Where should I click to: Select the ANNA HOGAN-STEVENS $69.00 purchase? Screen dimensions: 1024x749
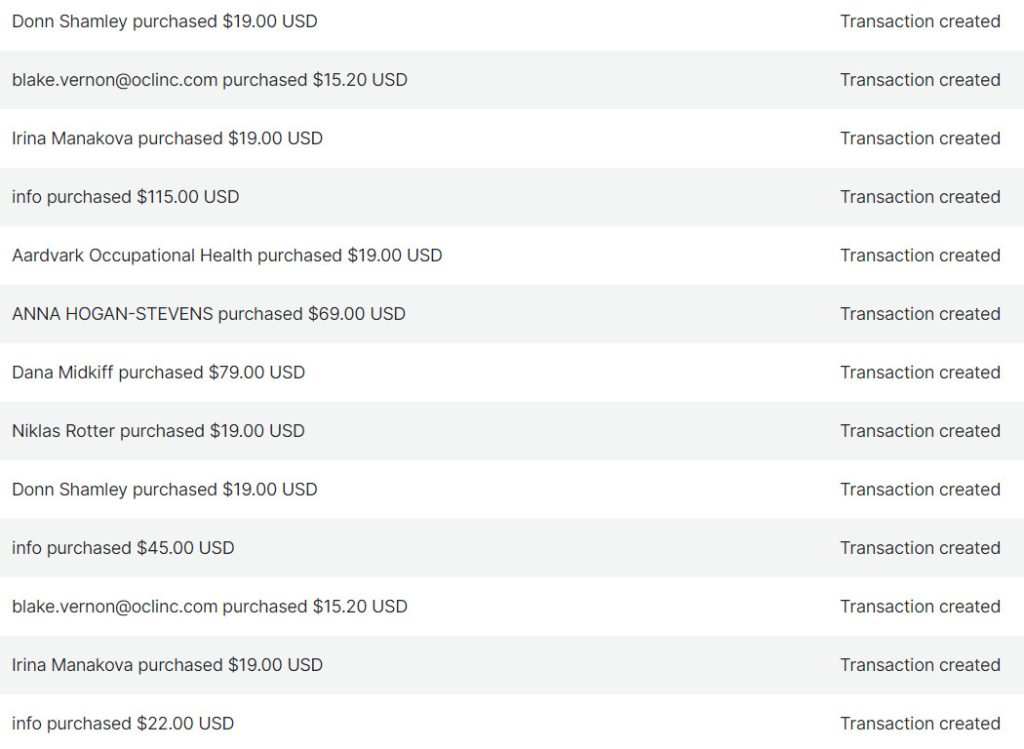(x=208, y=314)
